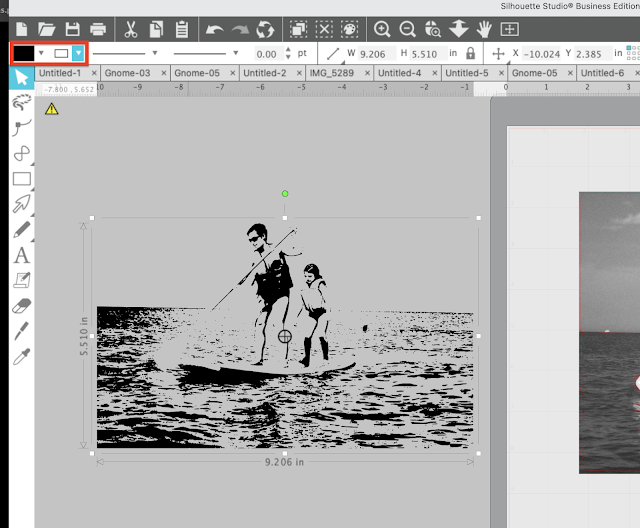Zoom in with magnifier plus icon
The image size is (640, 528).
coord(382,29)
